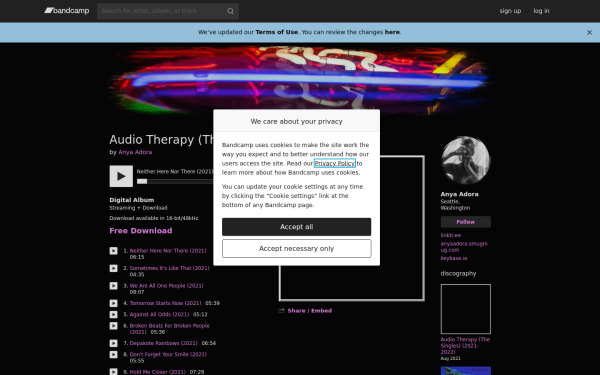
Task: Open track title Depakote Rainbows (2021)
Action: [x=163, y=343]
